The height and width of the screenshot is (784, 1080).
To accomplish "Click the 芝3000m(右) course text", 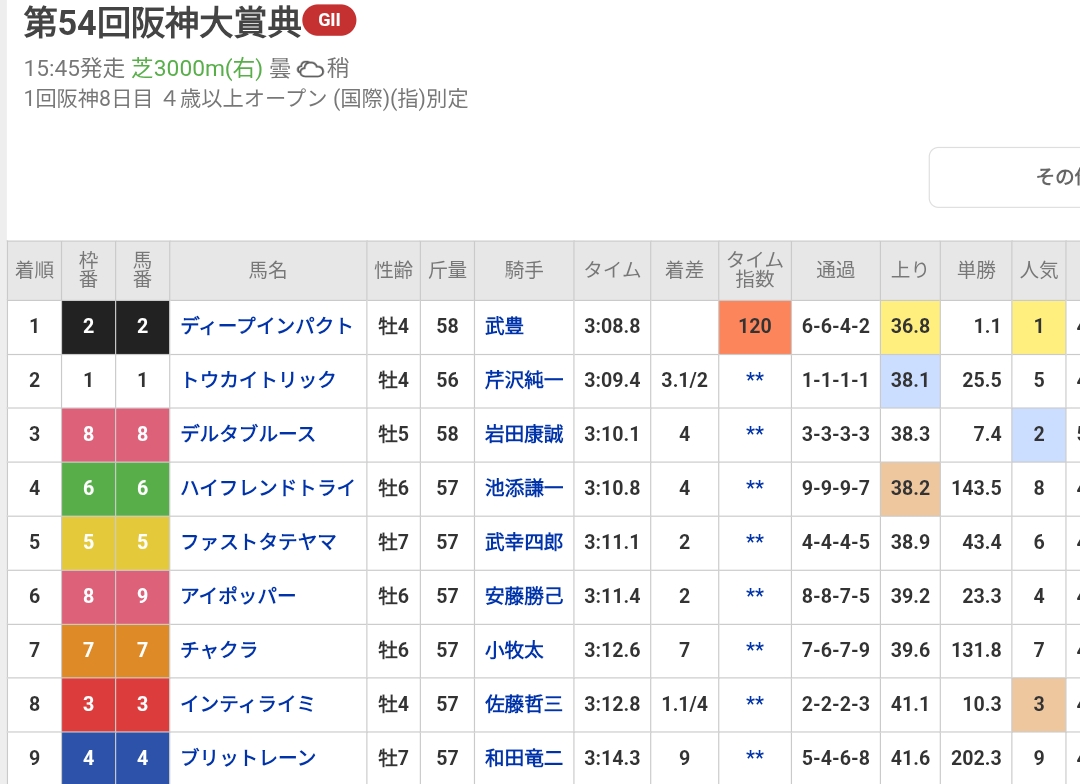I will [197, 69].
